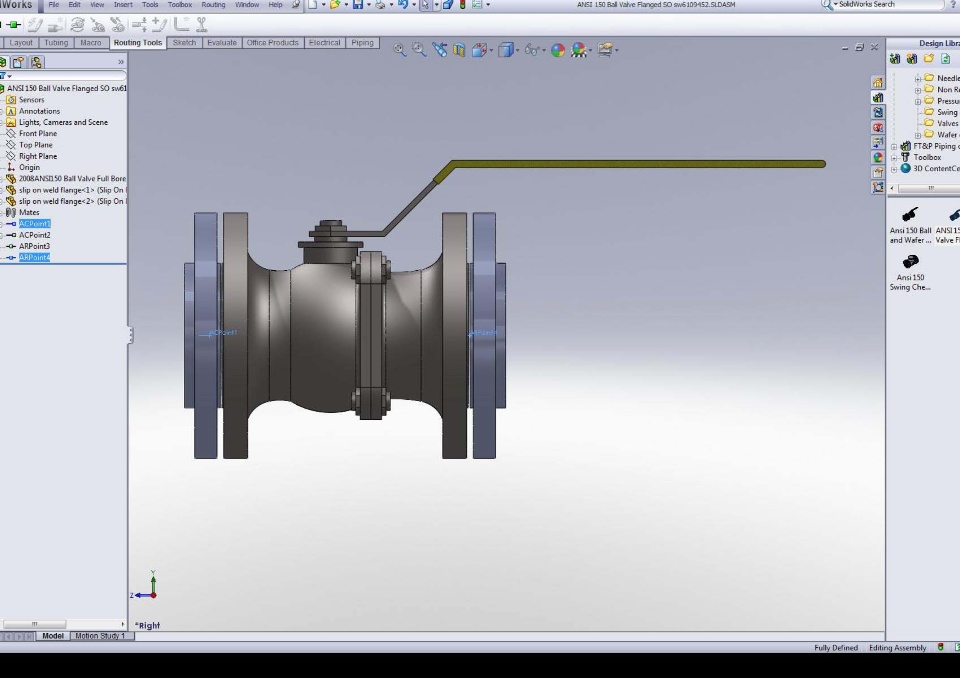The height and width of the screenshot is (678, 960).
Task: Select ARPoint4 in the feature tree
Action: (x=34, y=257)
